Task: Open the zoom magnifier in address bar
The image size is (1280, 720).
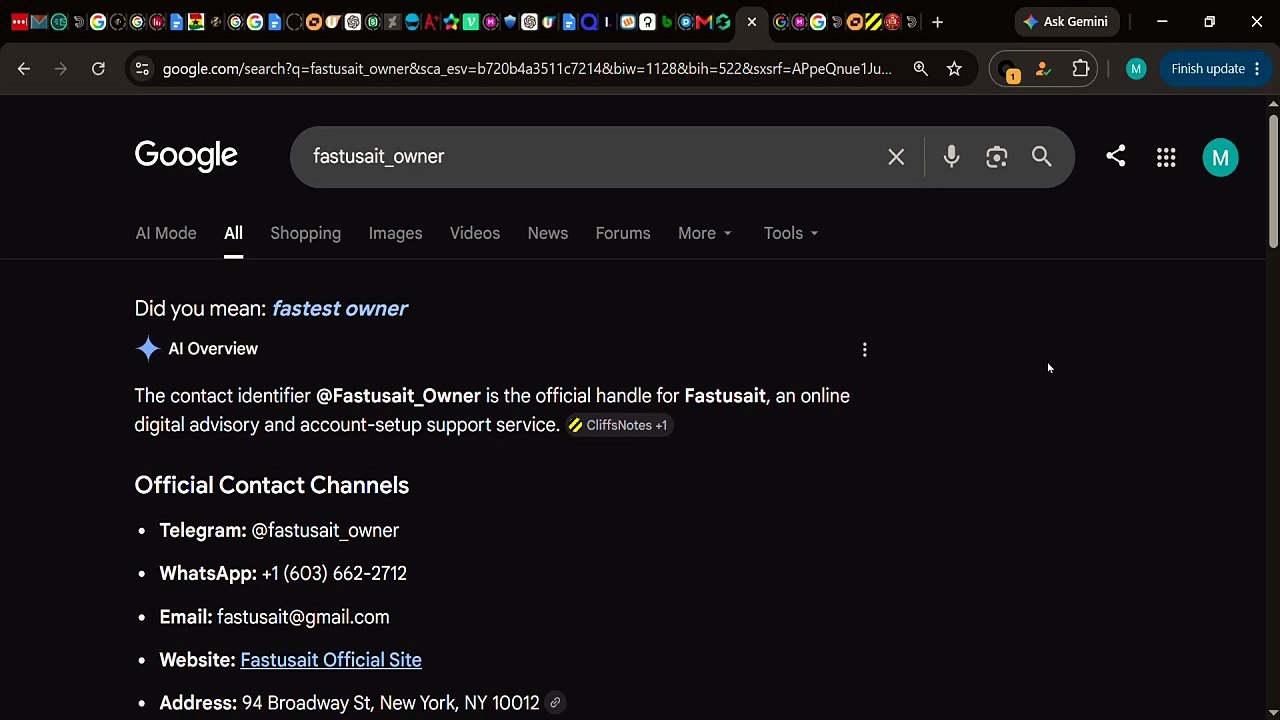Action: pyautogui.click(x=920, y=69)
